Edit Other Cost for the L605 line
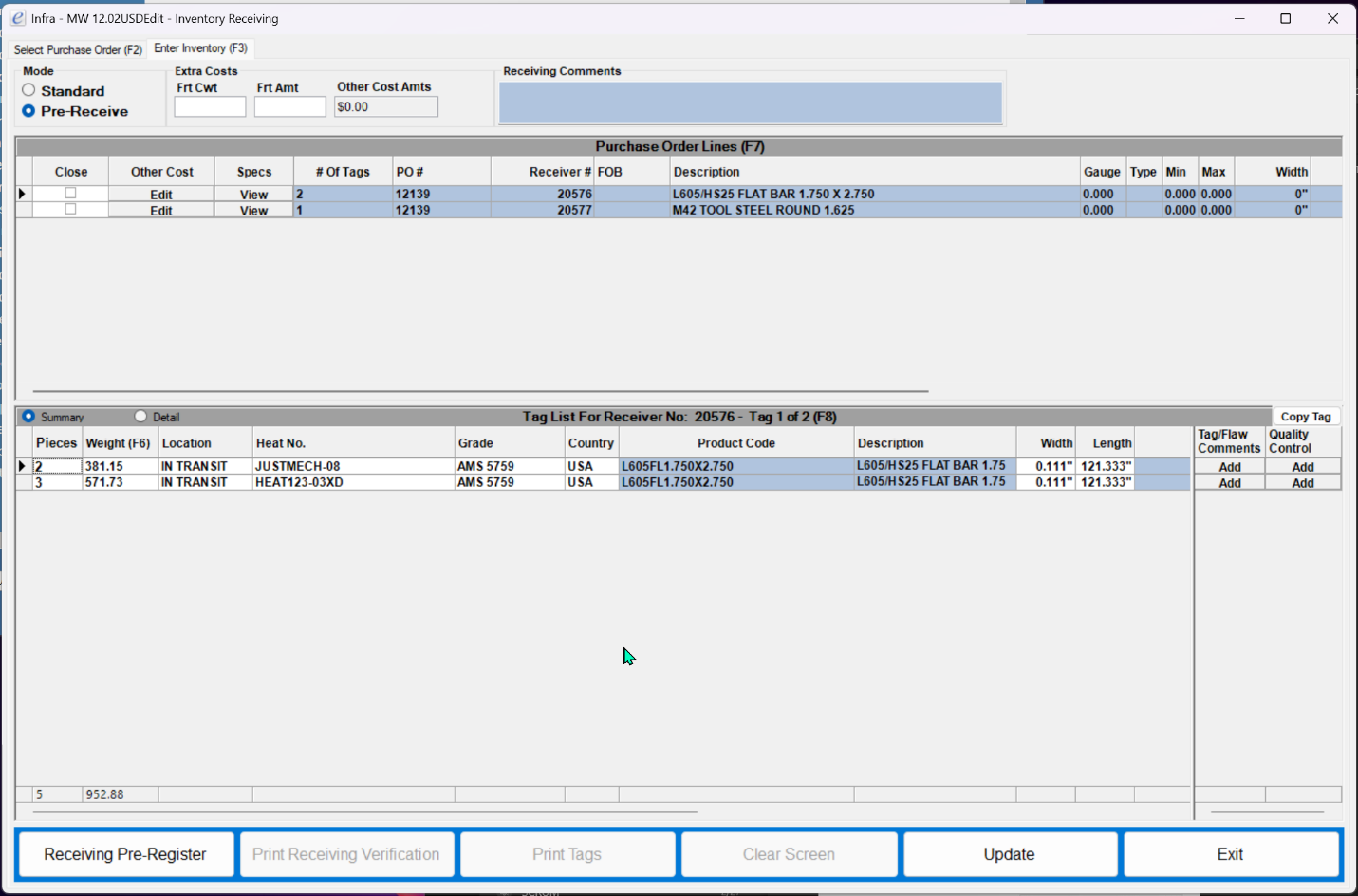This screenshot has height=896, width=1358. click(160, 194)
